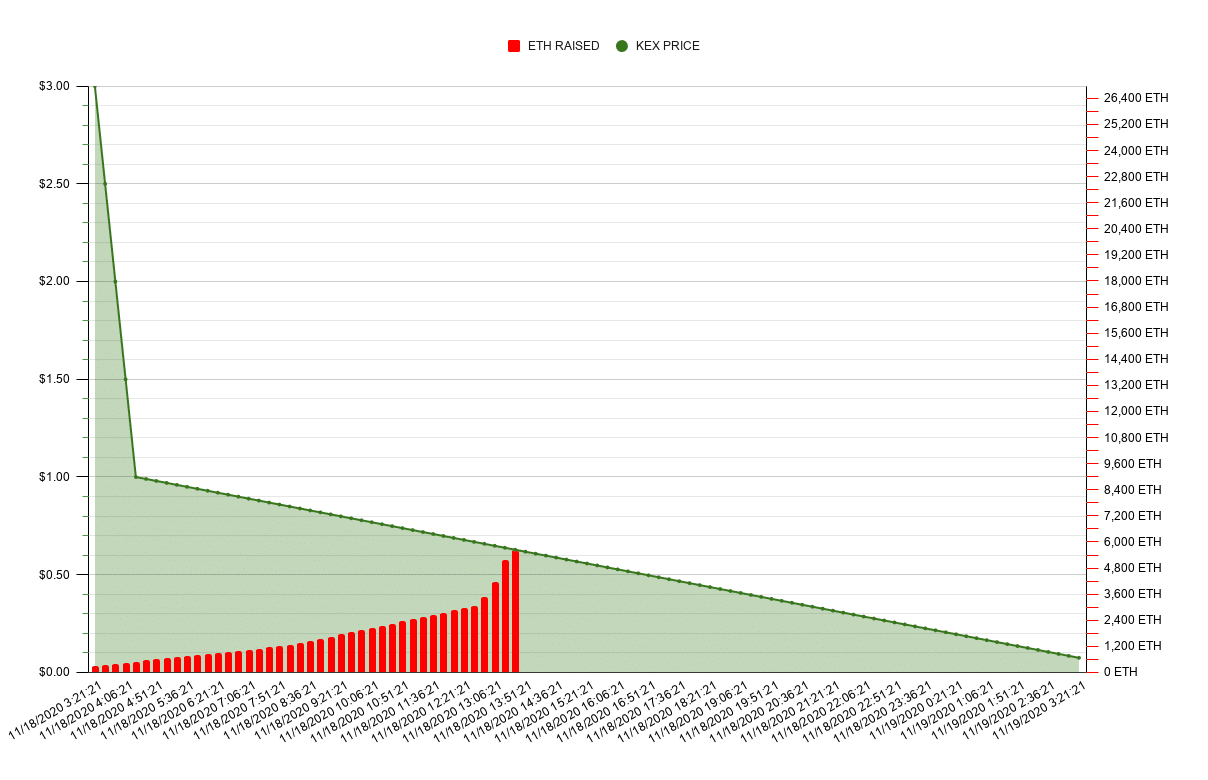Click the 21,600 ETH right axis label

[1136, 203]
